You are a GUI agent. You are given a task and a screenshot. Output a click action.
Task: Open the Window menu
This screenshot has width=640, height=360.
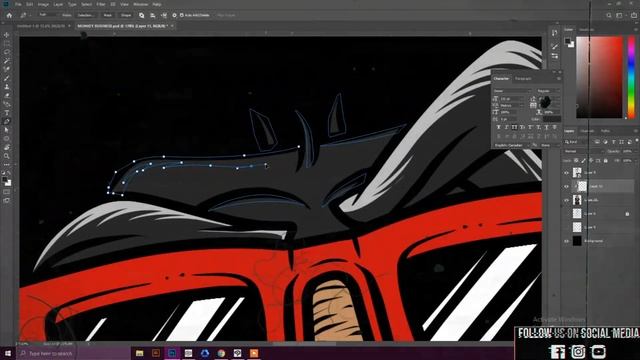click(141, 4)
